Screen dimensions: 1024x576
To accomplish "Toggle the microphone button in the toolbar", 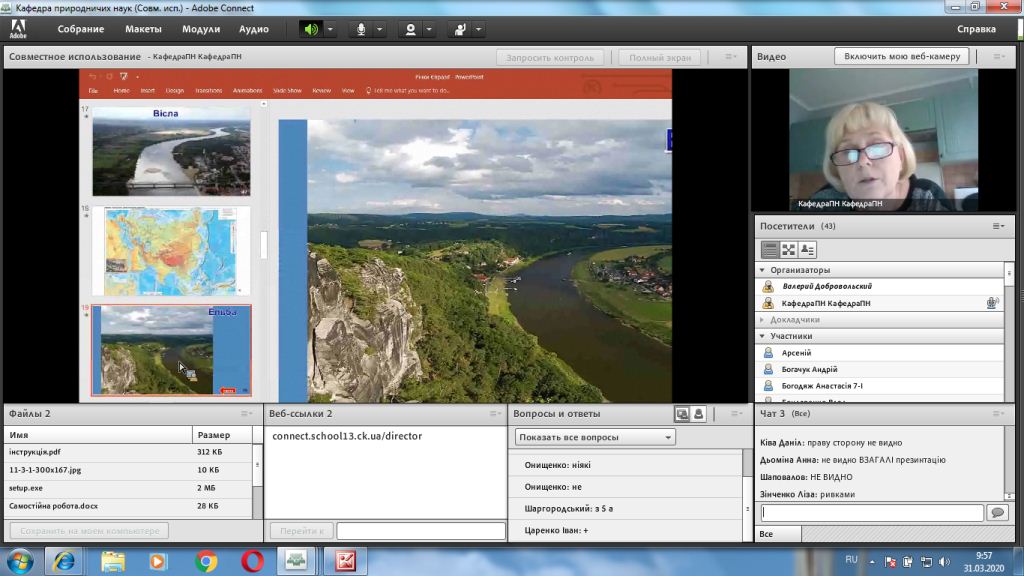I will (360, 29).
